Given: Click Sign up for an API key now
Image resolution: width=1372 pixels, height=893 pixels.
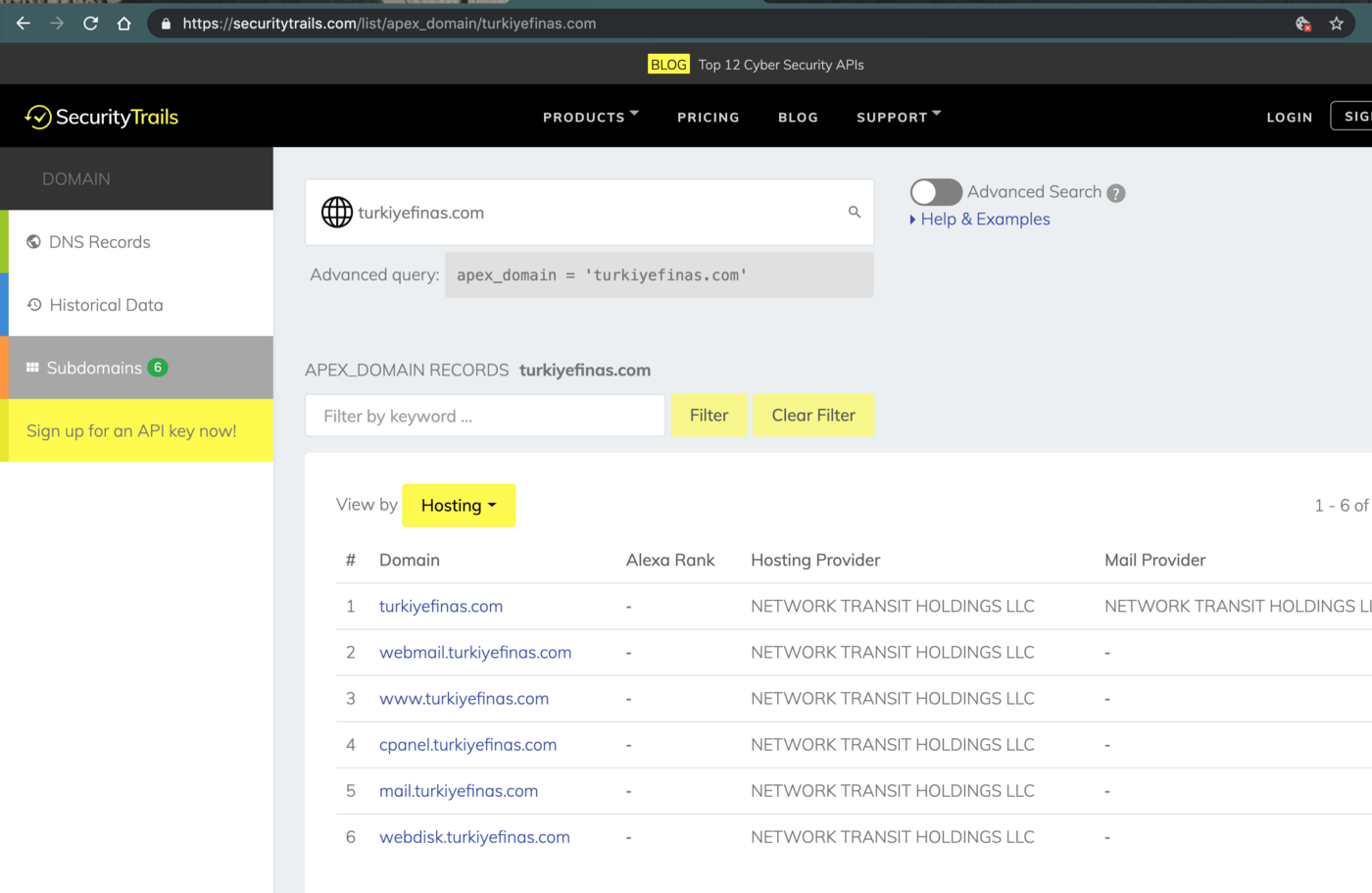Looking at the screenshot, I should [x=136, y=430].
